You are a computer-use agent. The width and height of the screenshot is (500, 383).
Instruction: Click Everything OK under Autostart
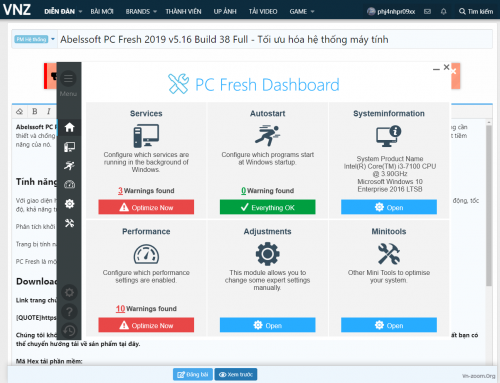tap(267, 207)
